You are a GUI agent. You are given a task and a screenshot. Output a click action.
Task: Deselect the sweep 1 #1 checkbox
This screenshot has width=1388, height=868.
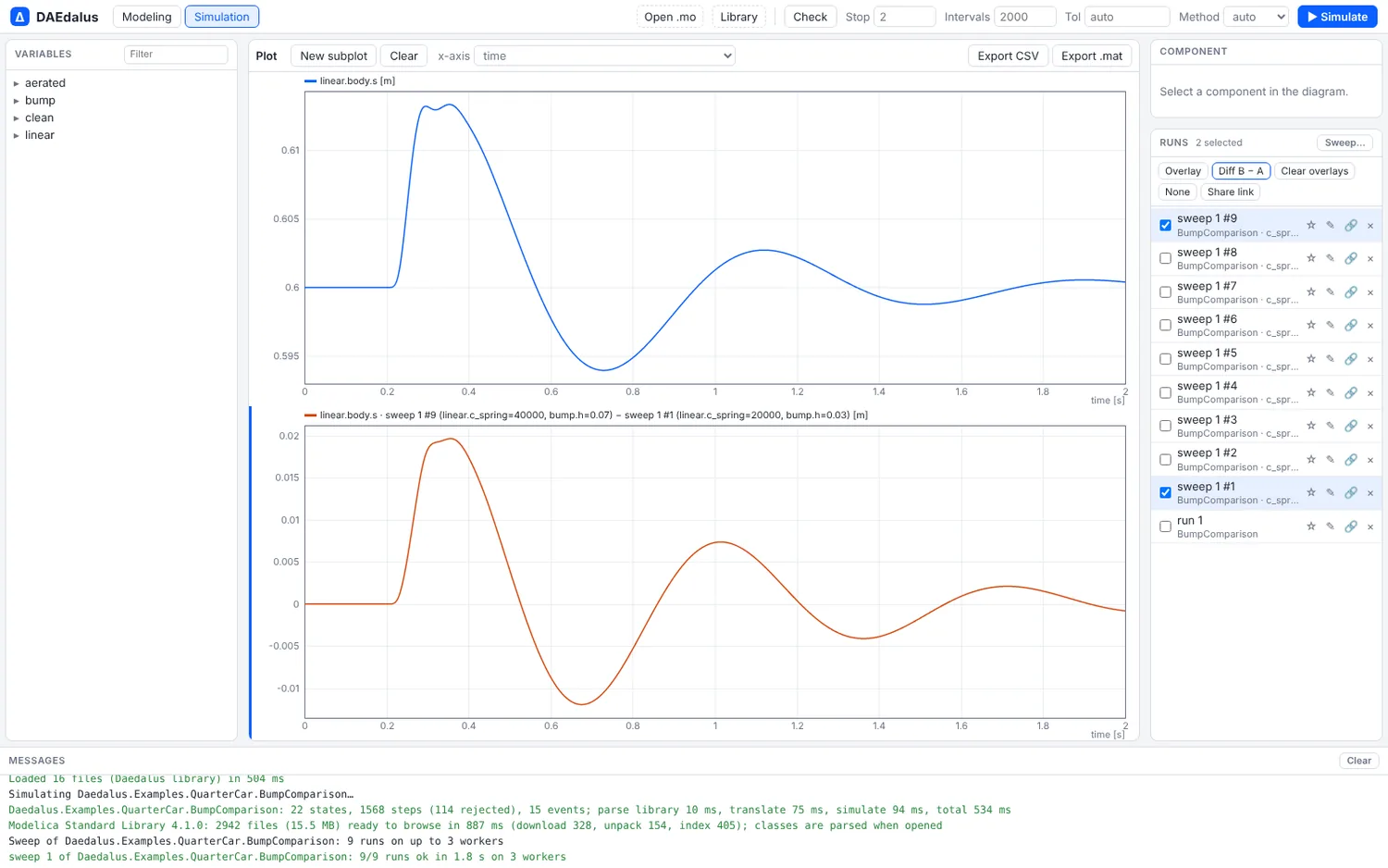pyautogui.click(x=1166, y=492)
